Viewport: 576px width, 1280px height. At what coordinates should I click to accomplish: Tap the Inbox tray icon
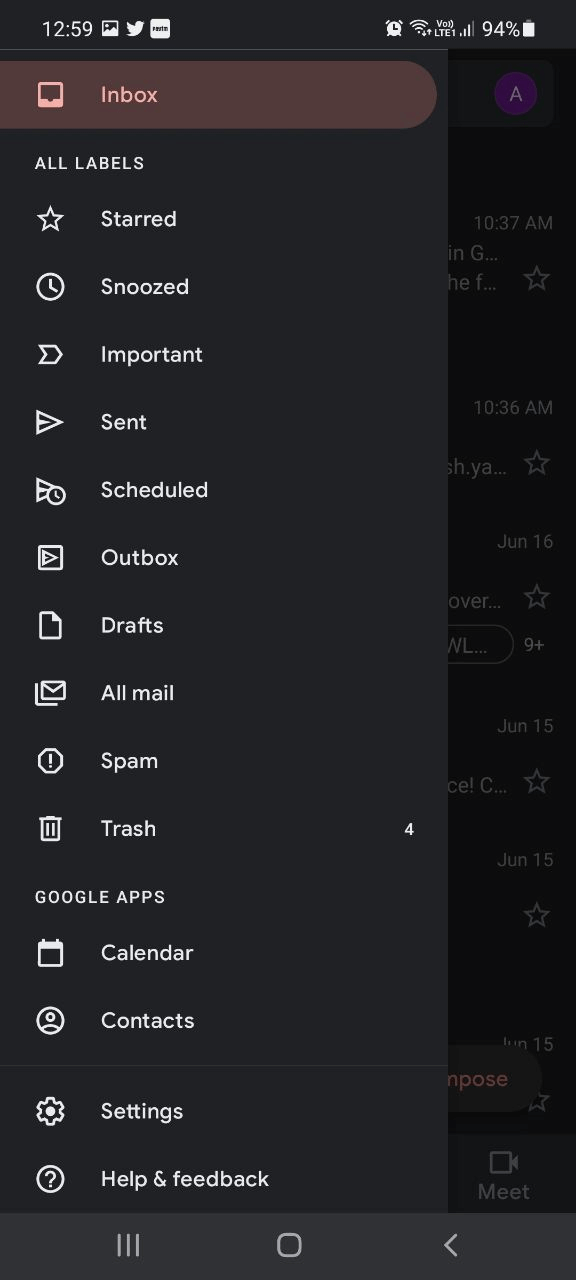point(50,95)
